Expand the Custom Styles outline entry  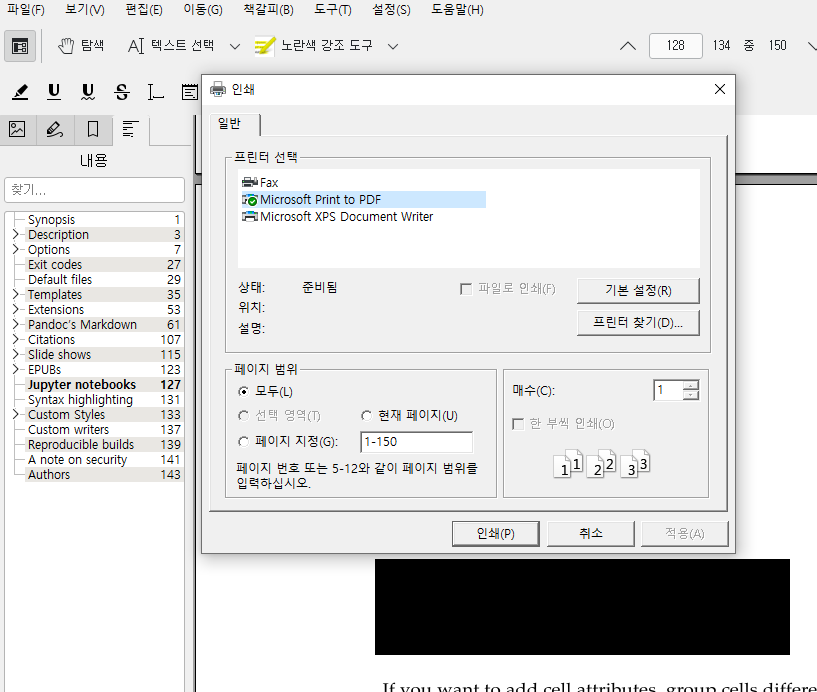(16, 415)
